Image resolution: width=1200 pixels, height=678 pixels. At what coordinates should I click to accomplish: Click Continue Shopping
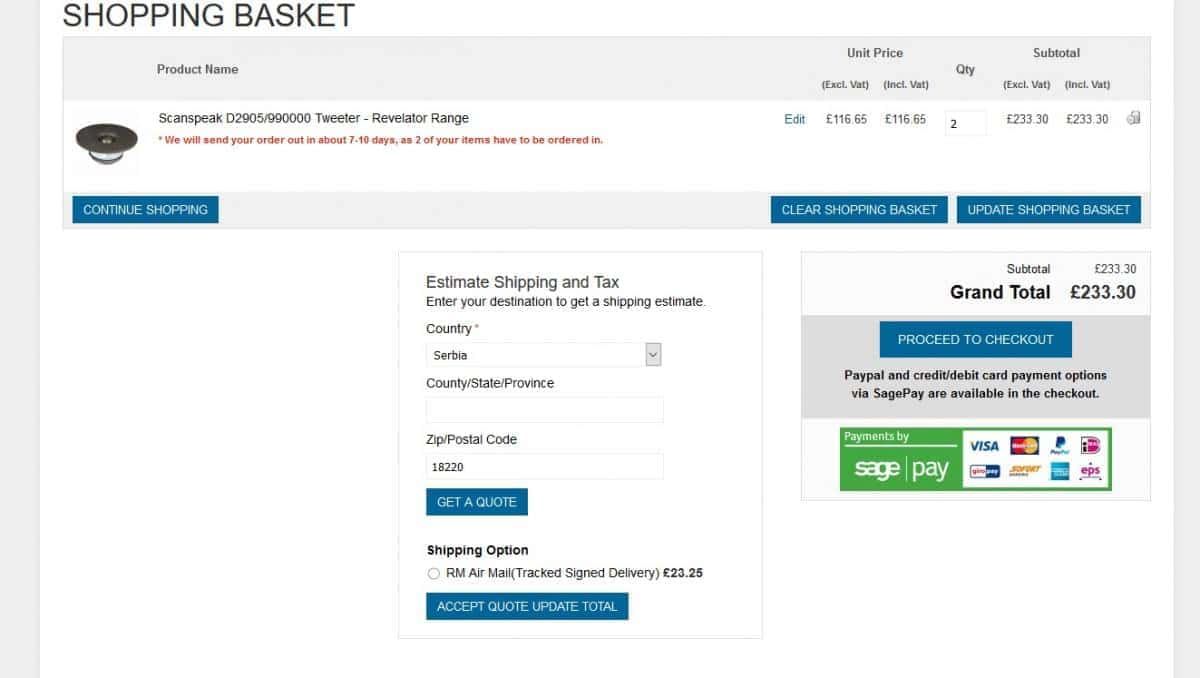click(145, 210)
